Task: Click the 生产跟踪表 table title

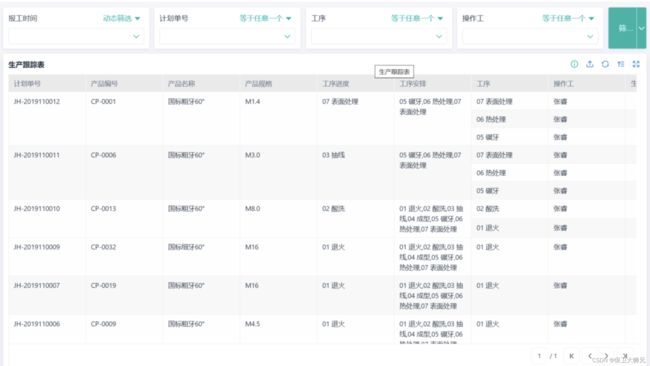Action: 26,65
